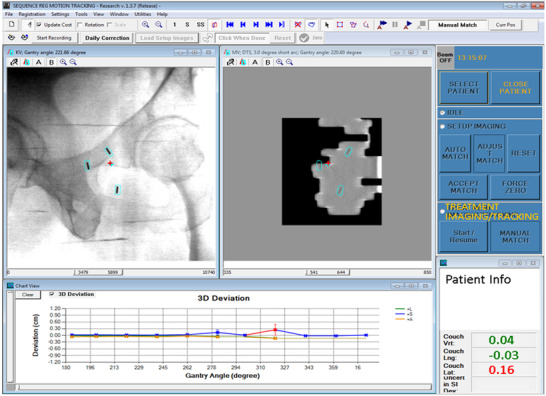Open the Help menu
The image size is (546, 396).
click(x=162, y=14)
